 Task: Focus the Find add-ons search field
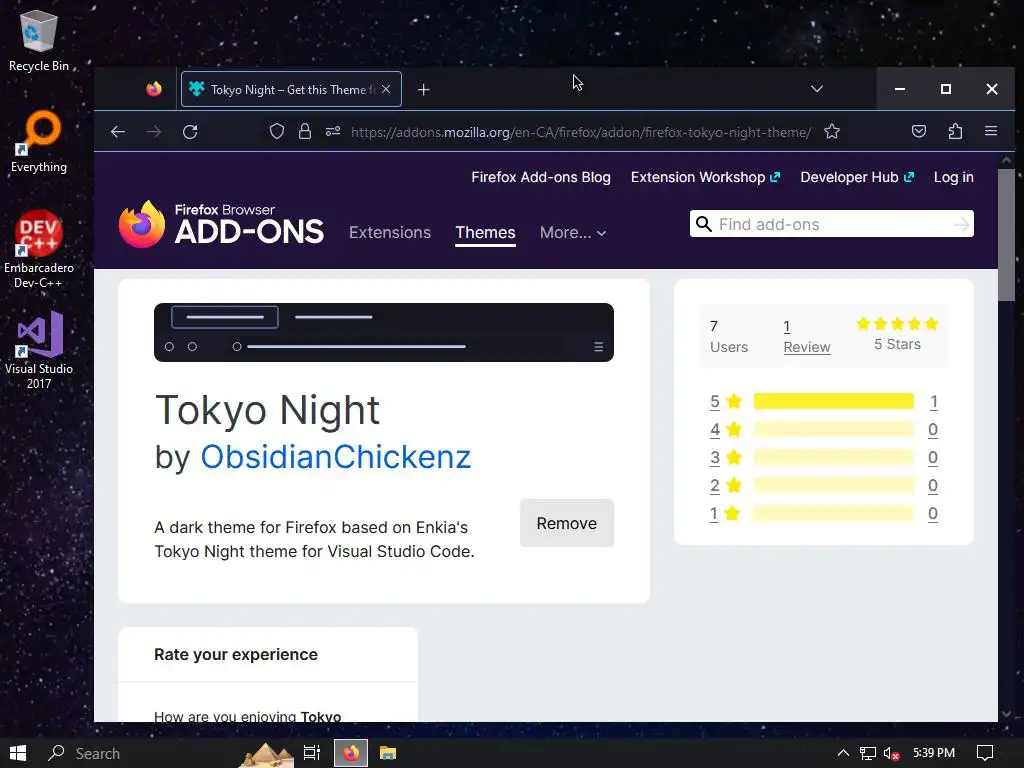click(832, 224)
